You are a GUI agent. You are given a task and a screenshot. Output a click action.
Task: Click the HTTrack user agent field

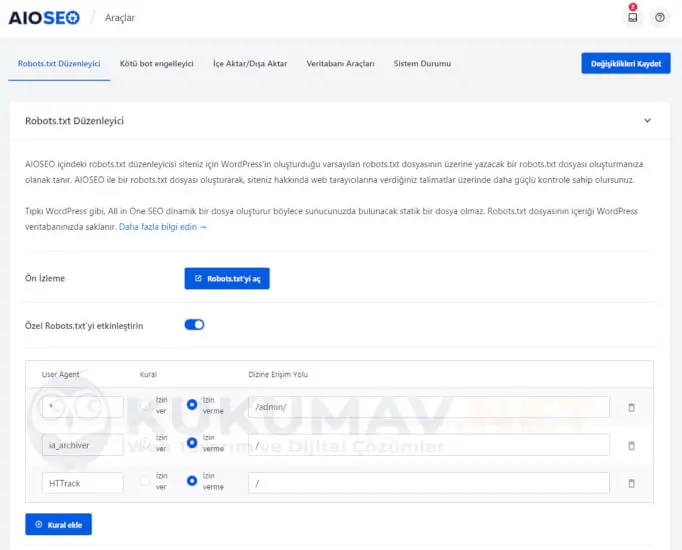[x=83, y=483]
